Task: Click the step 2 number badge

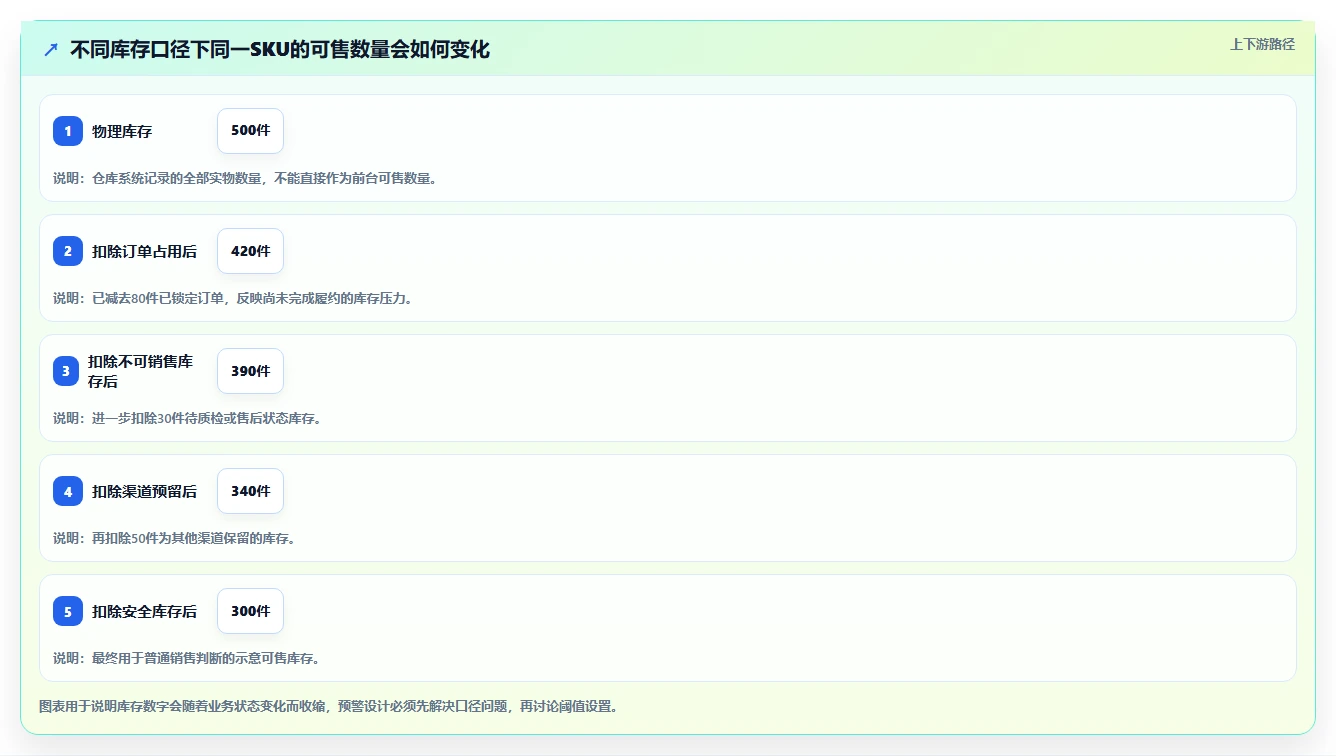Action: [x=68, y=251]
